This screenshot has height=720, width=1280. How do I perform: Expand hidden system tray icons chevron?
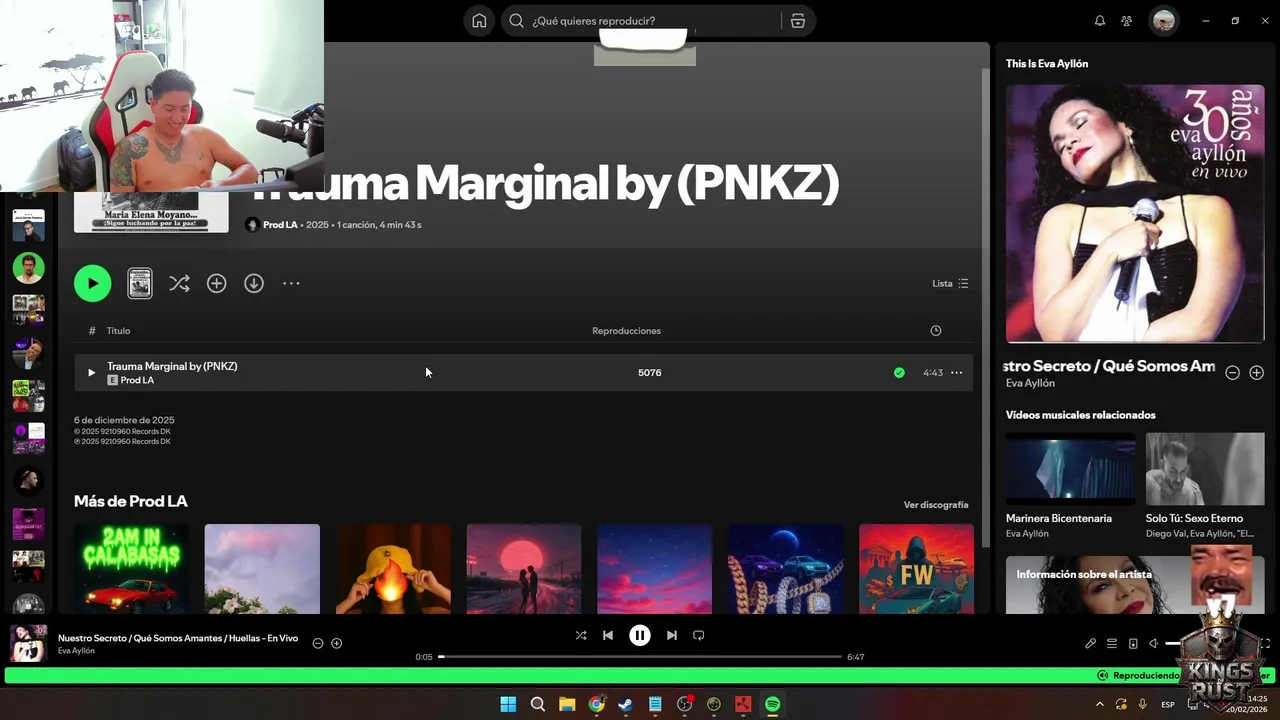(1100, 704)
